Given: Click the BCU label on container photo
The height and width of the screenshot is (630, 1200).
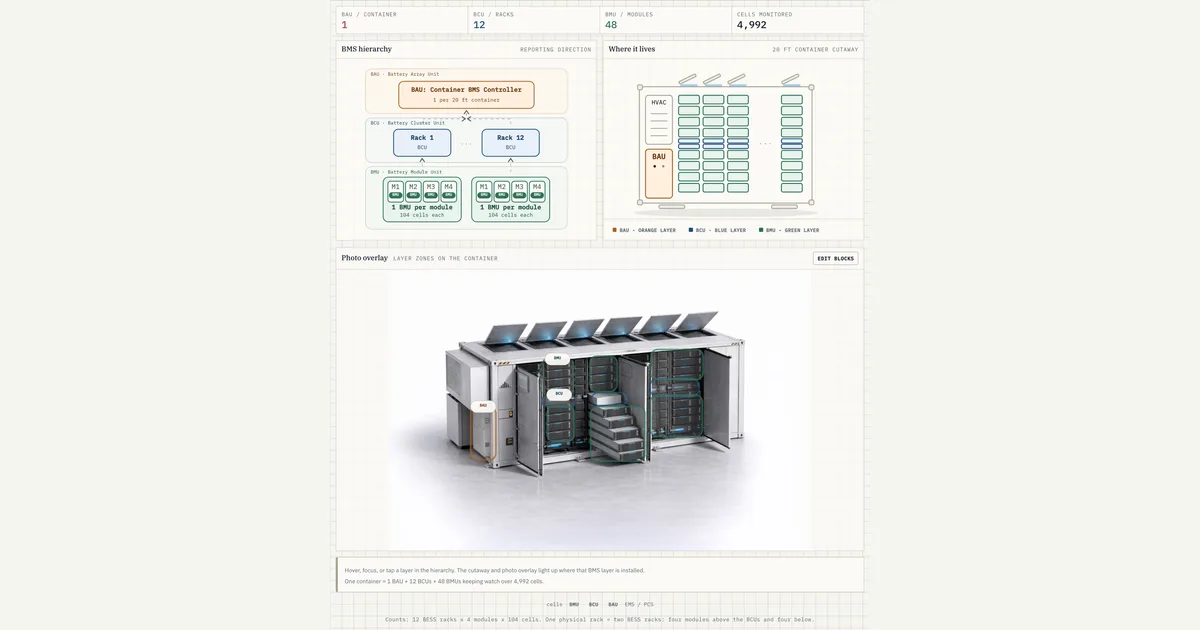Looking at the screenshot, I should (559, 394).
